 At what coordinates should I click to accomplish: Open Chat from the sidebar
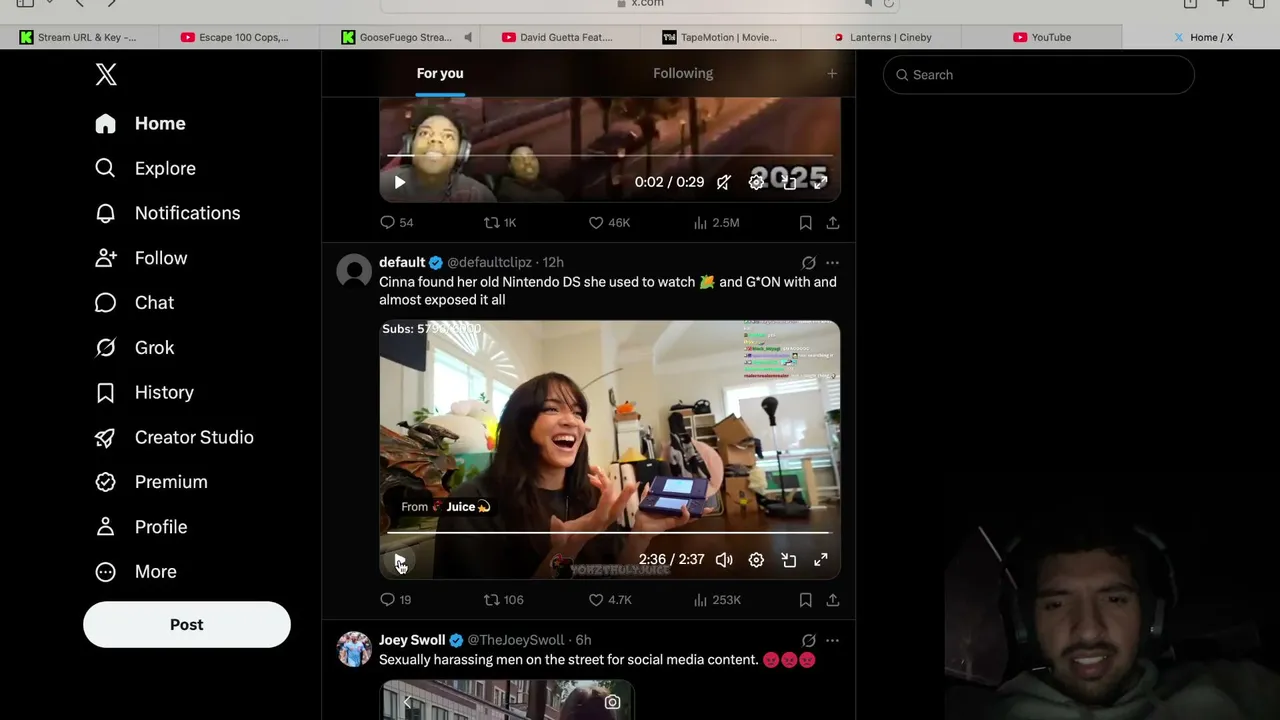click(134, 303)
